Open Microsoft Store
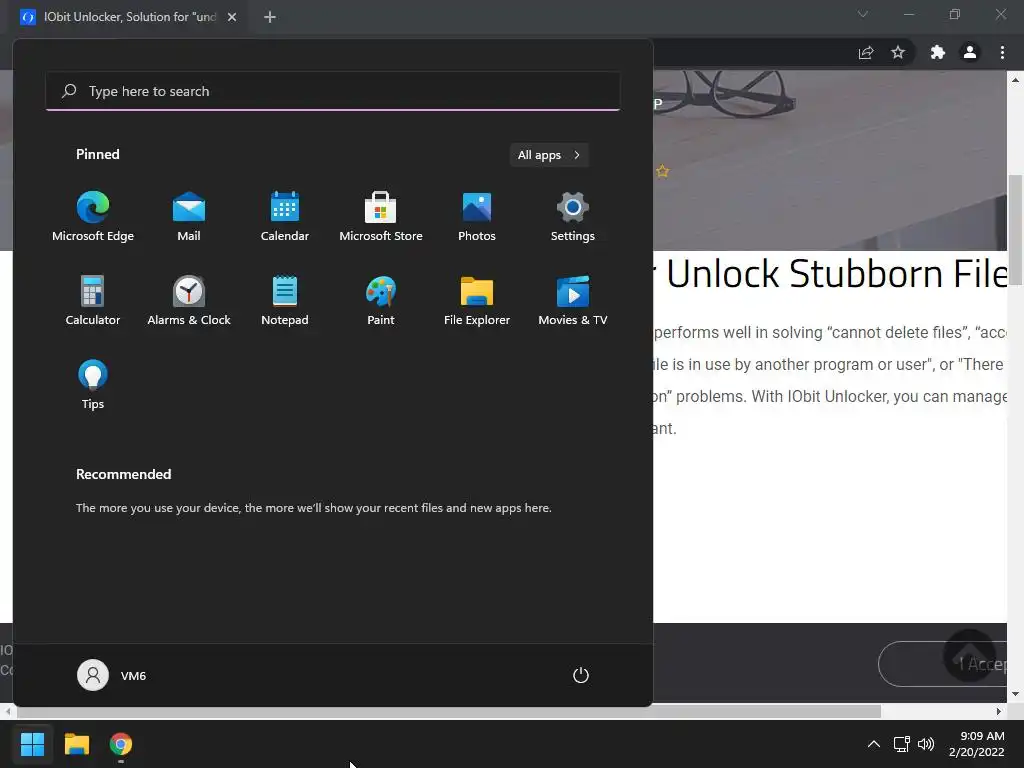The image size is (1024, 768). point(381,216)
